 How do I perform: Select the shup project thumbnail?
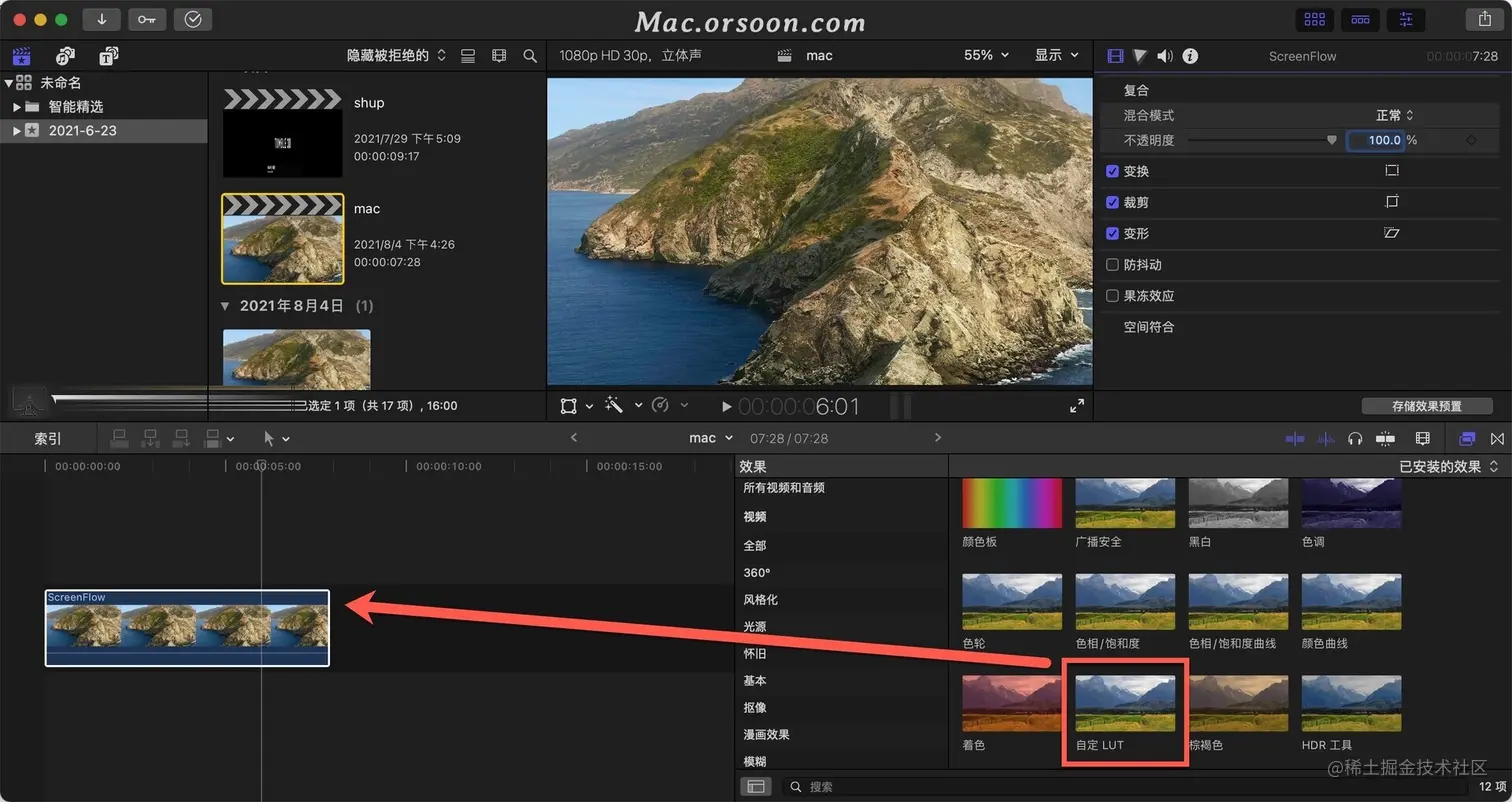[x=282, y=134]
